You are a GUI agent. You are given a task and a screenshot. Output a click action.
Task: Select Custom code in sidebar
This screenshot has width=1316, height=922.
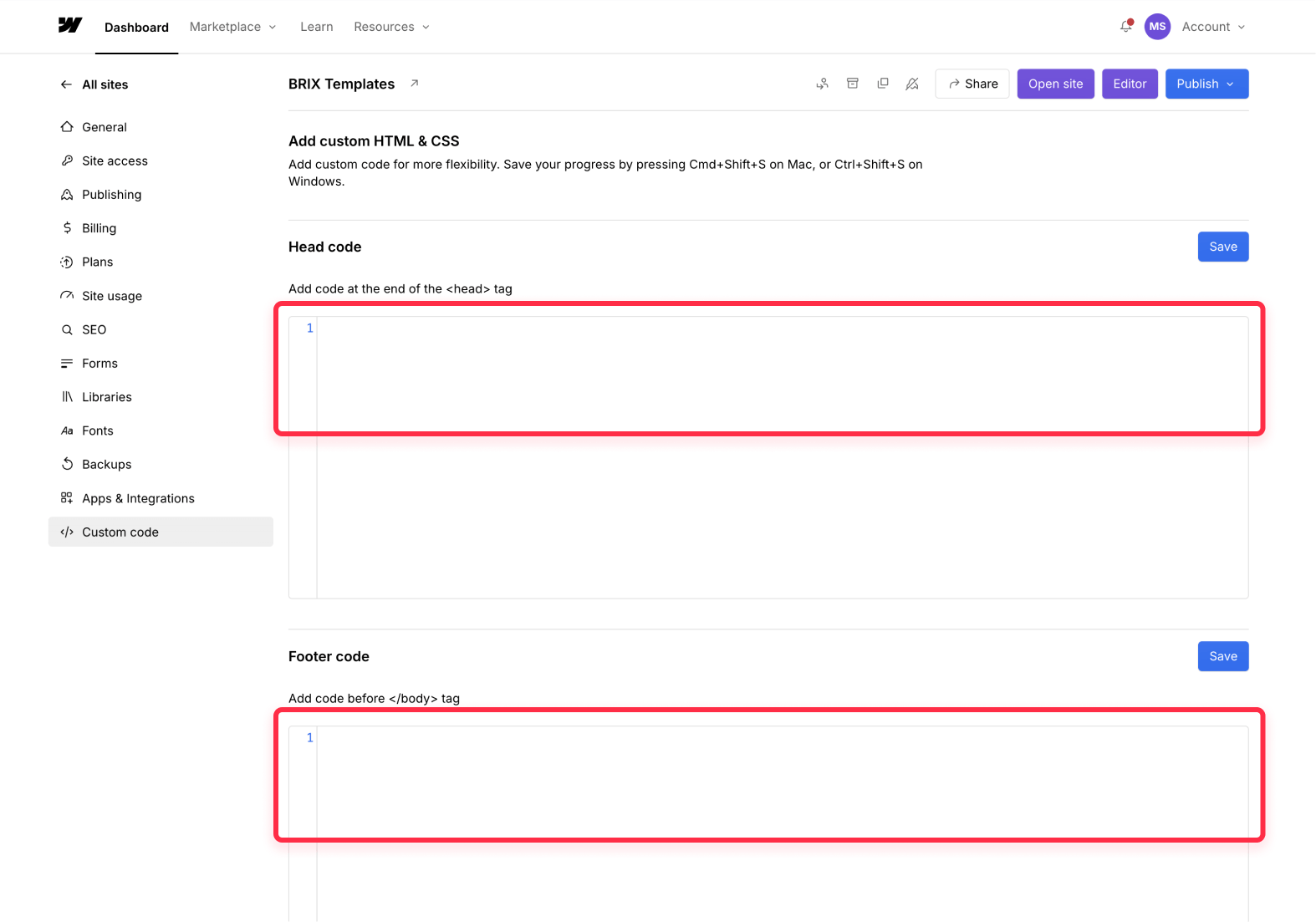coord(161,532)
